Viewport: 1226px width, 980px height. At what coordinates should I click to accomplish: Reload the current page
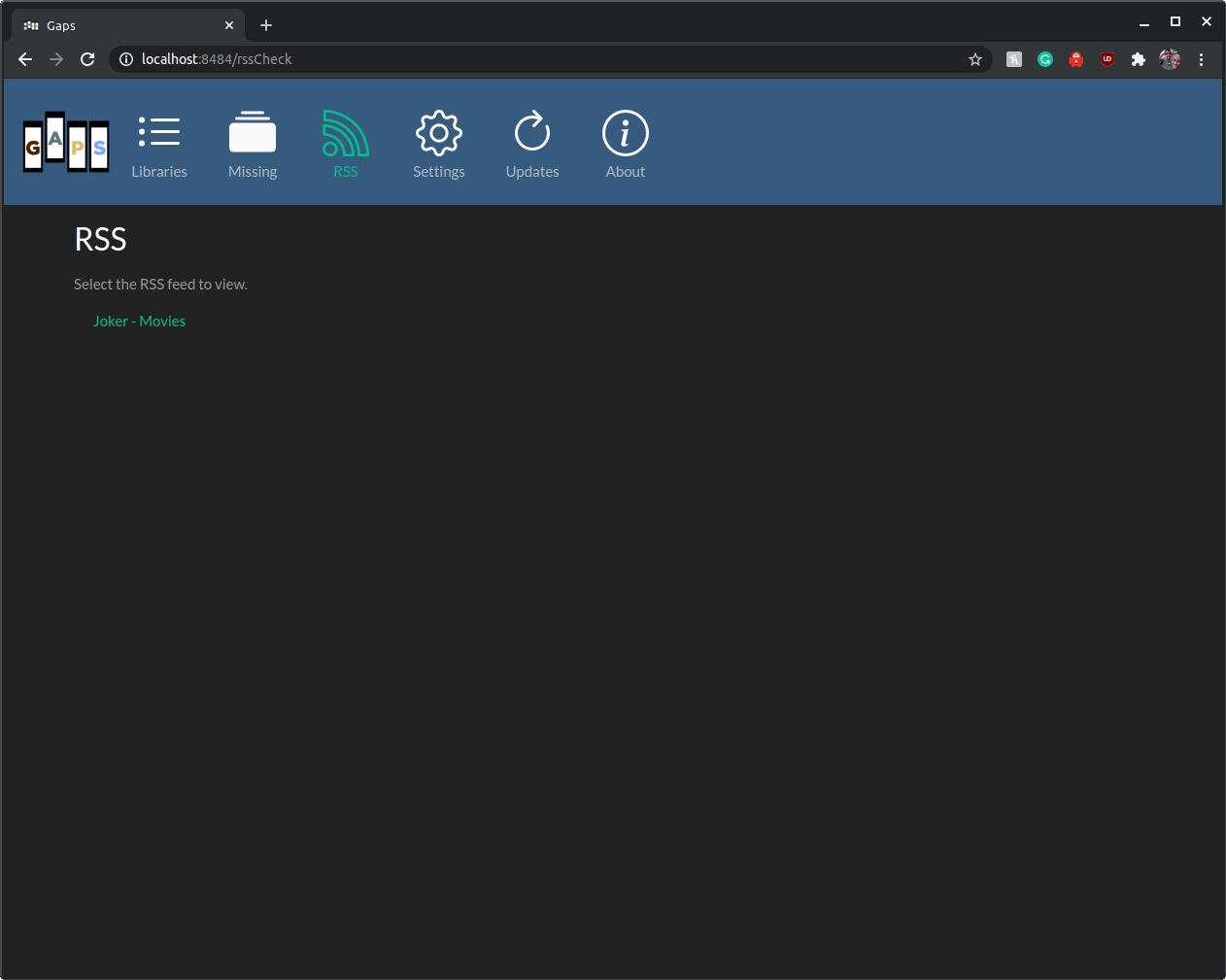[87, 59]
